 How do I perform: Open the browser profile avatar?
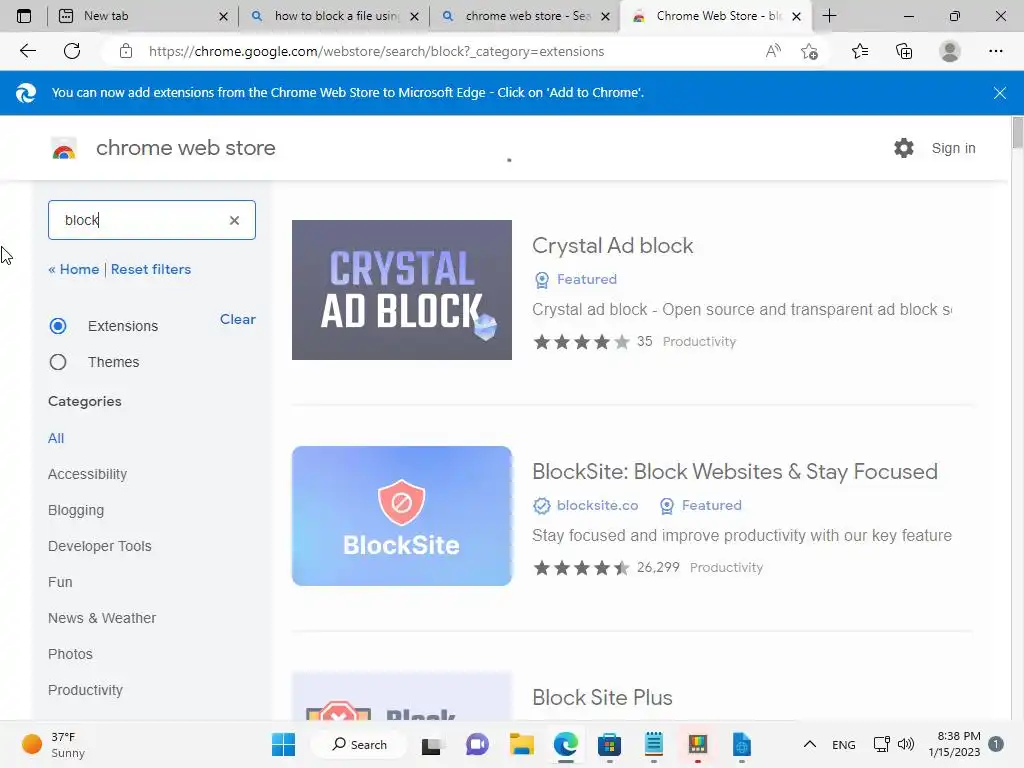pos(950,51)
